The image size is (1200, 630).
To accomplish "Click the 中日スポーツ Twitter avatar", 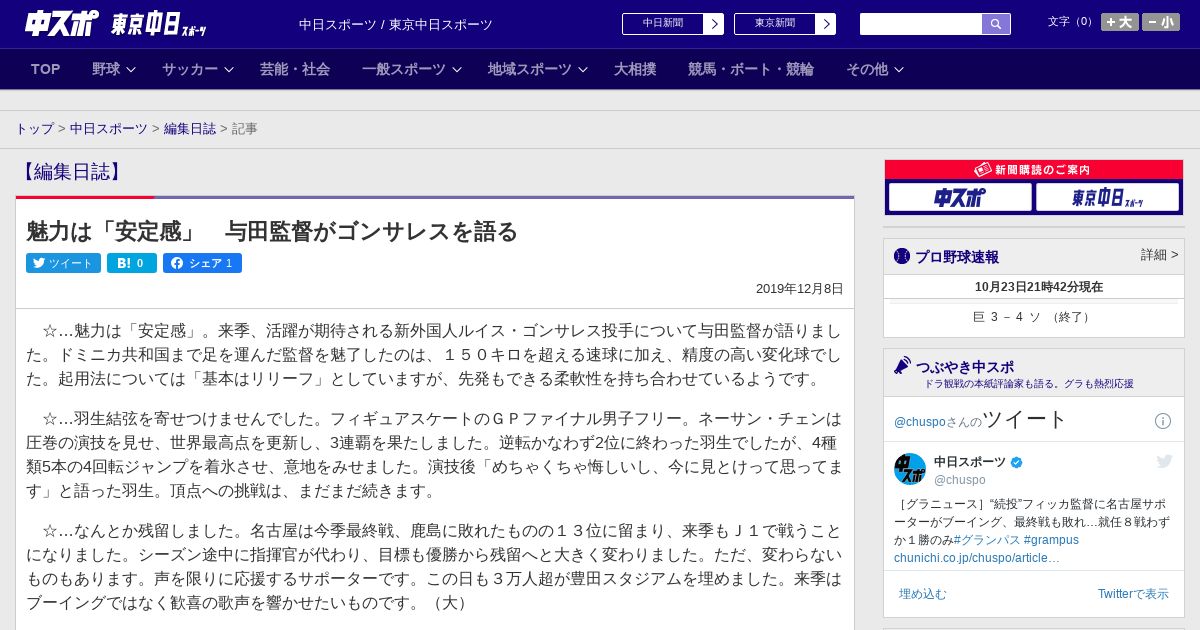I will coord(910,469).
